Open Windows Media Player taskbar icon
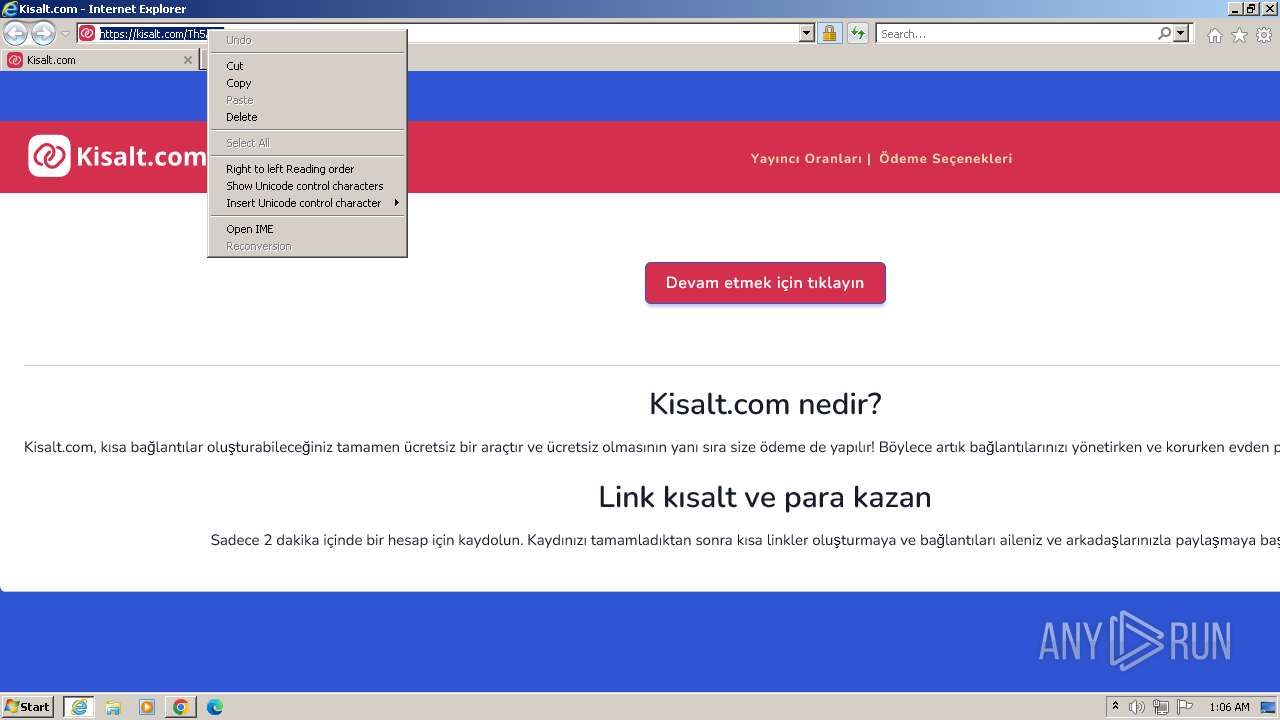This screenshot has height=720, width=1280. pos(147,707)
